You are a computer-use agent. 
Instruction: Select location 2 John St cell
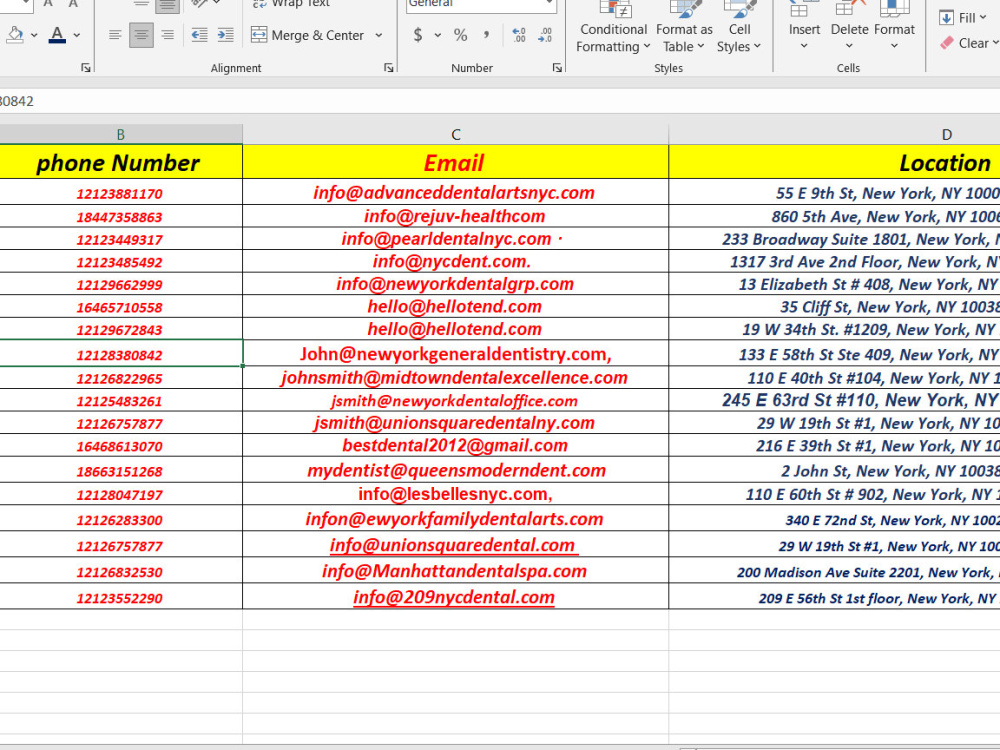point(834,471)
